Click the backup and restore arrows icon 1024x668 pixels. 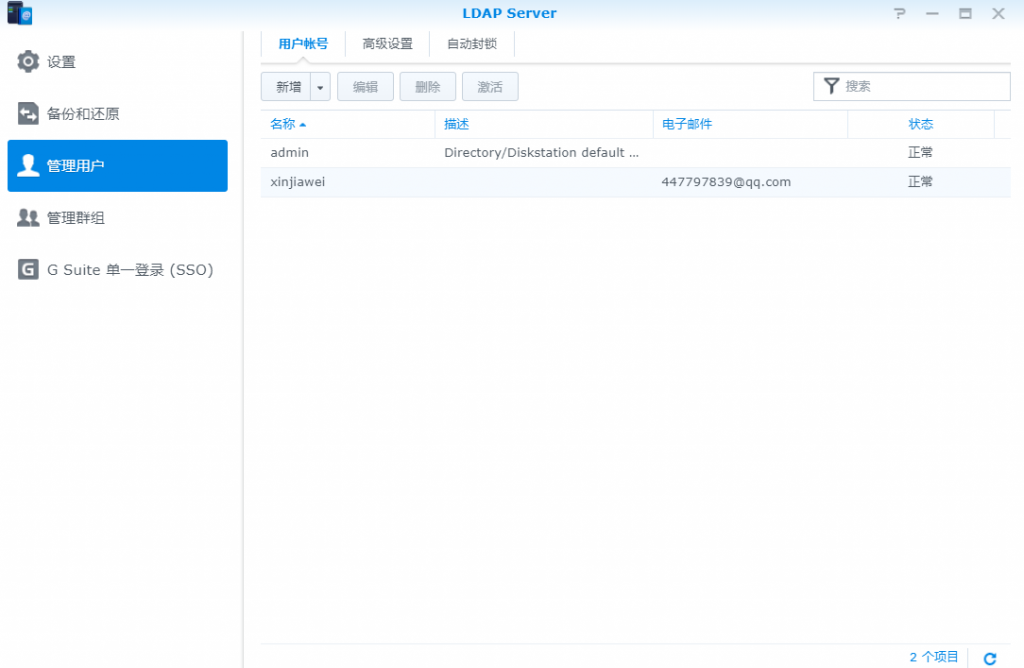pyautogui.click(x=28, y=114)
